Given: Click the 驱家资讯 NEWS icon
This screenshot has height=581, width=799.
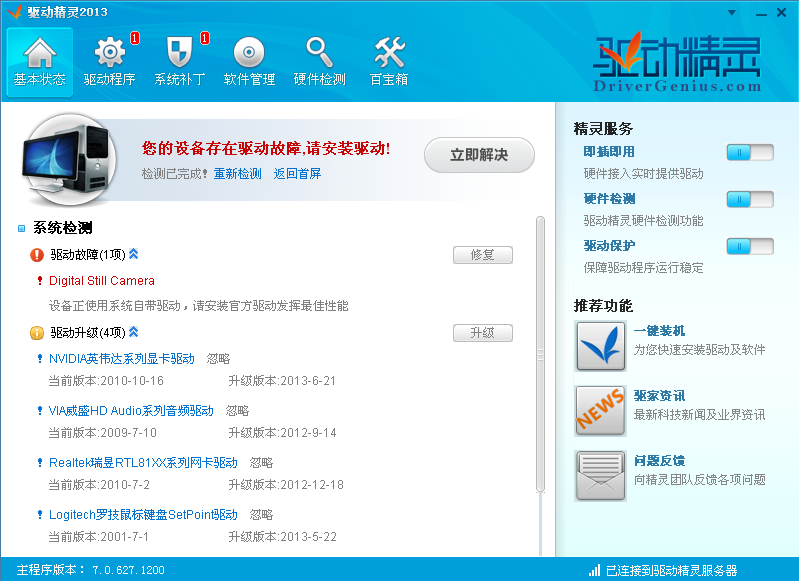Looking at the screenshot, I should [601, 411].
